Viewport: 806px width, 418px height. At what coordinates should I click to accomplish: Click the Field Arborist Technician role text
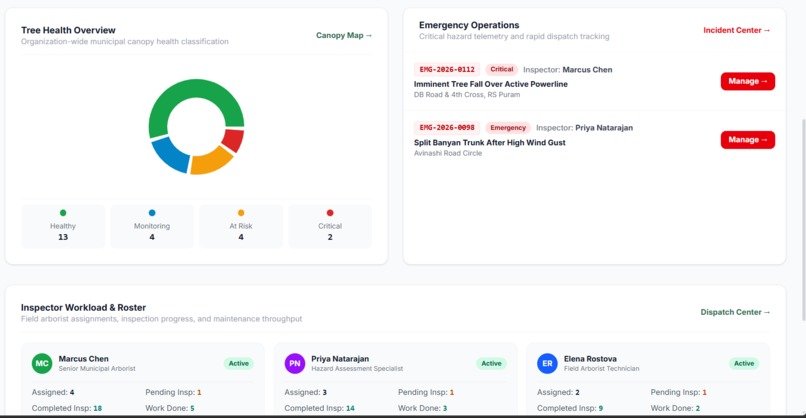coord(601,369)
